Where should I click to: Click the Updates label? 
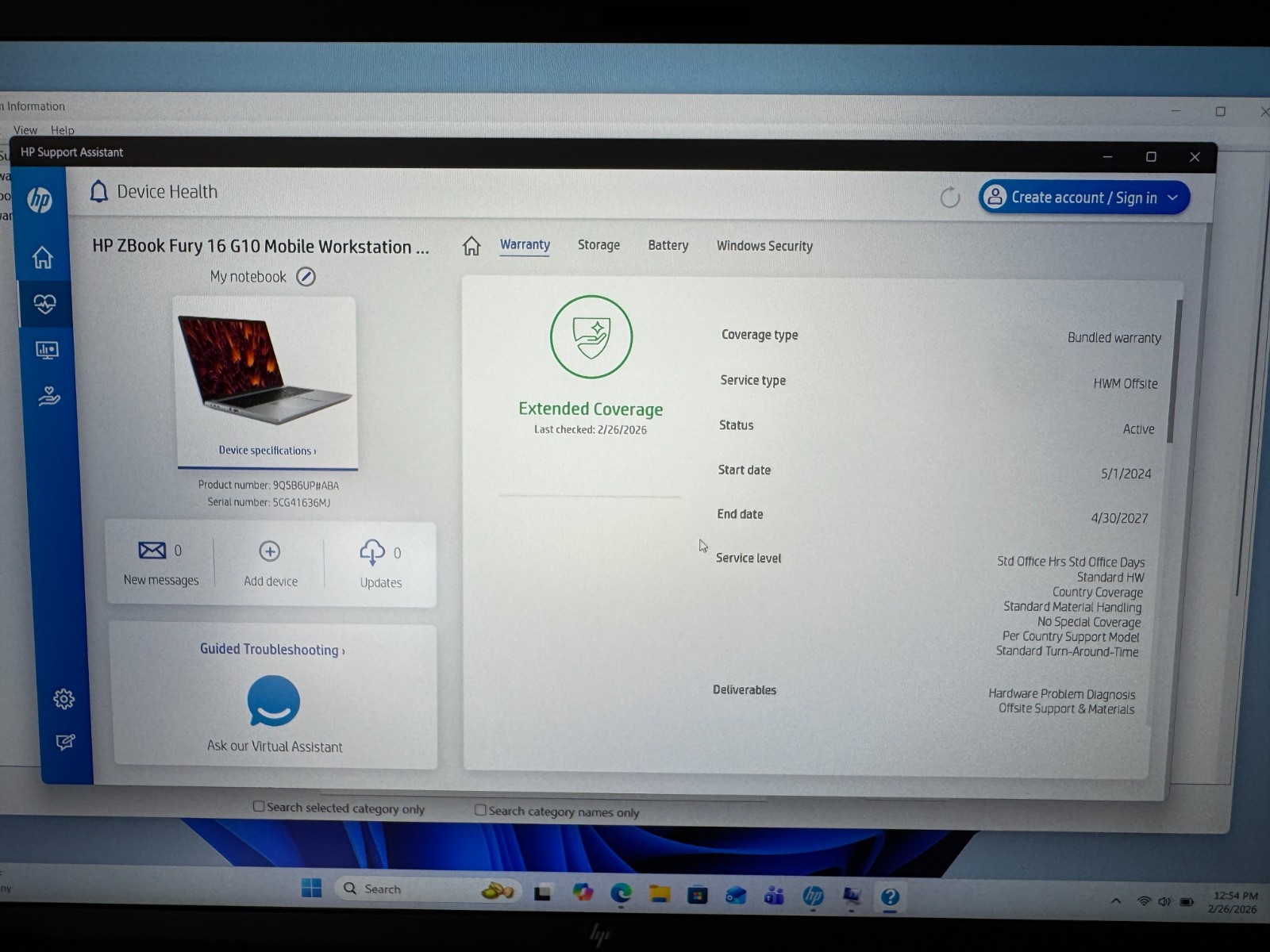click(381, 582)
